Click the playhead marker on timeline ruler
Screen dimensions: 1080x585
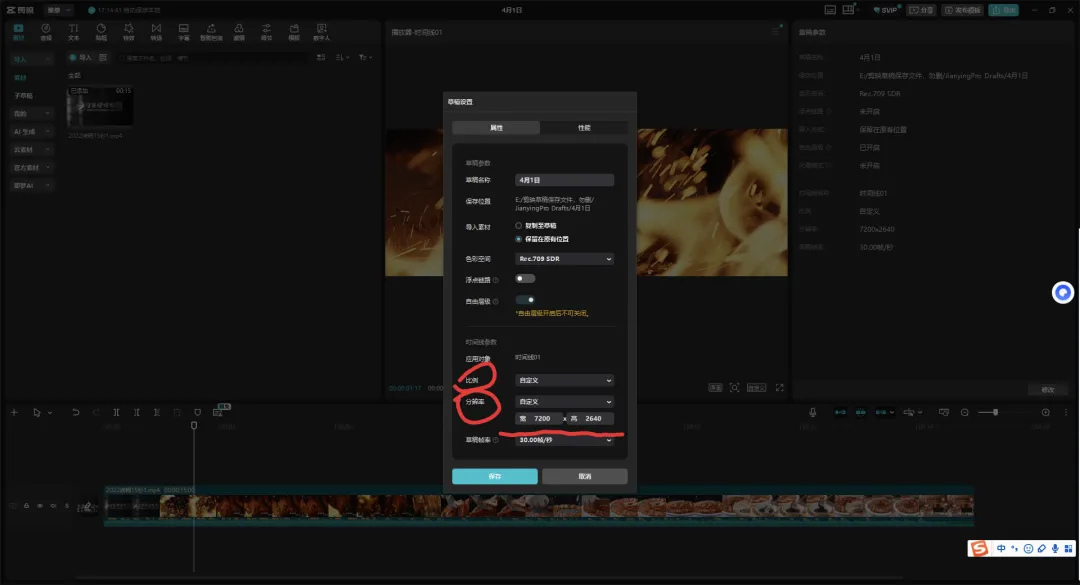click(194, 426)
